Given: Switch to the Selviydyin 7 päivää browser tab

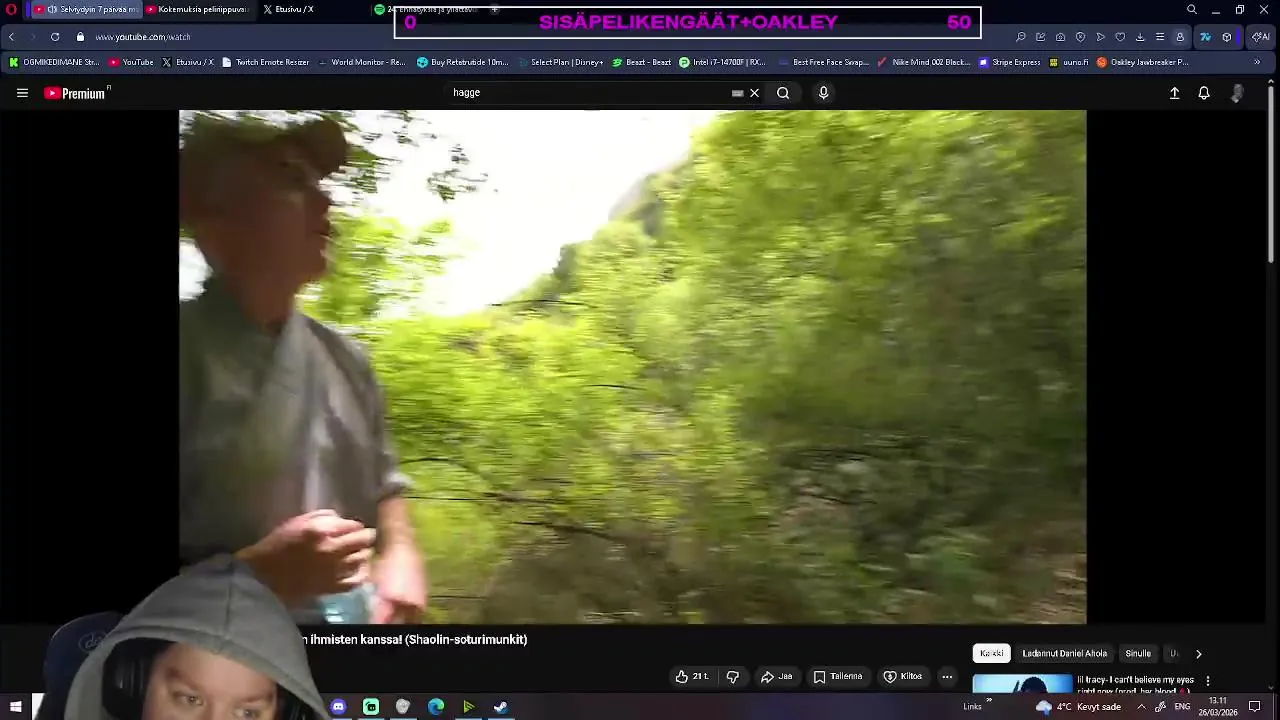Looking at the screenshot, I should click(86, 9).
